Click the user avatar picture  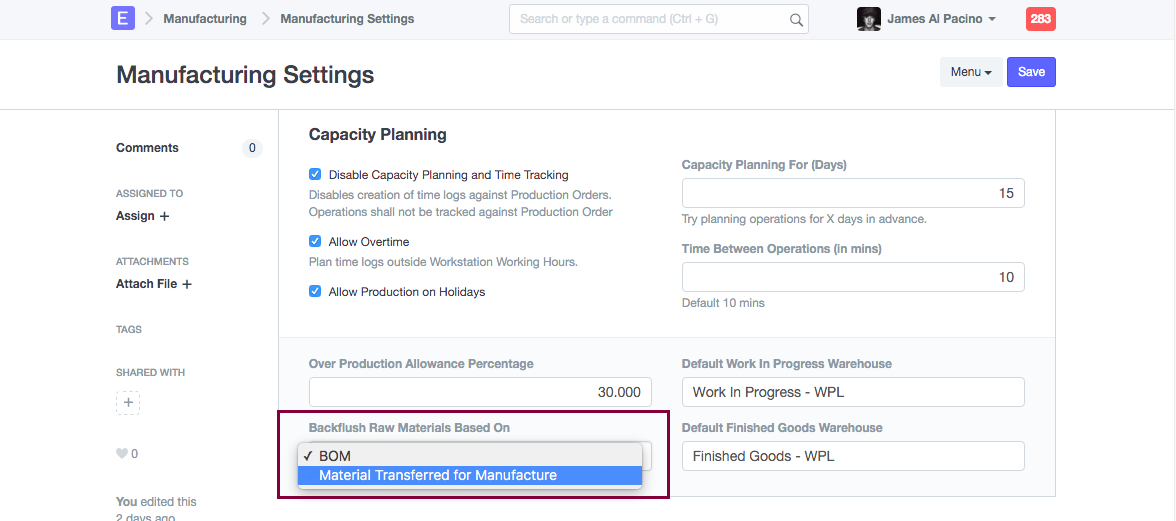point(869,19)
